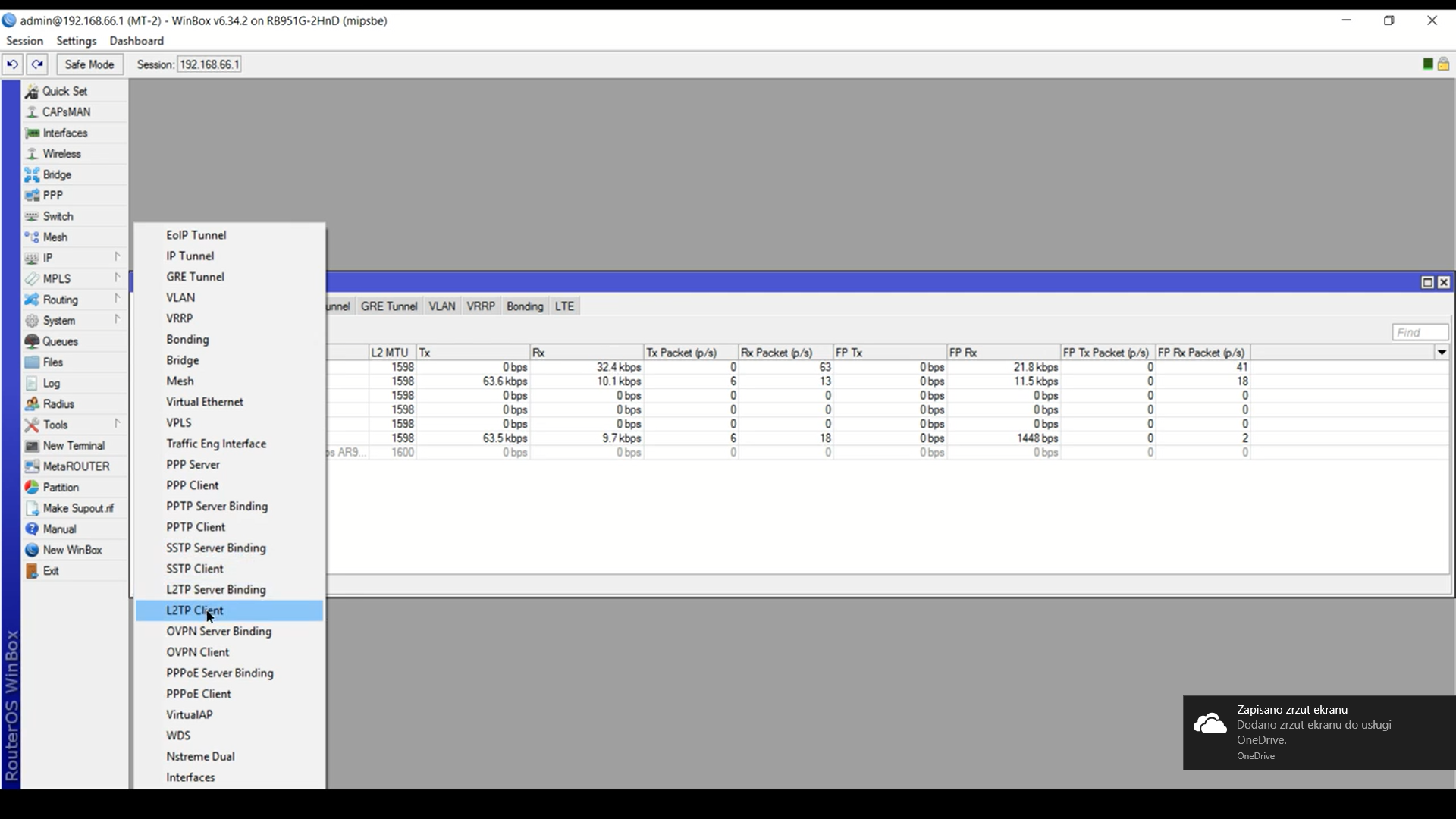
Task: Open MetaROUTER from the sidebar
Action: 74,466
